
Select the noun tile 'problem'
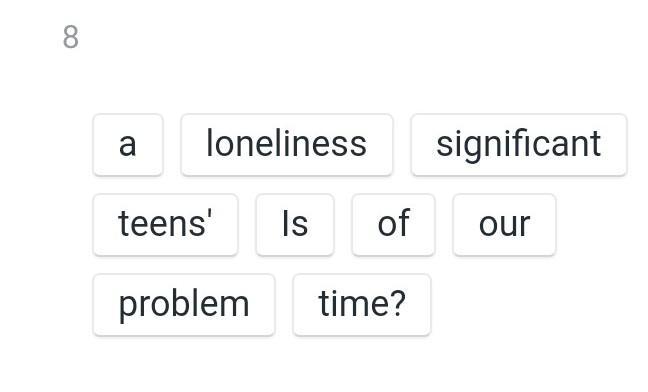pyautogui.click(x=184, y=305)
